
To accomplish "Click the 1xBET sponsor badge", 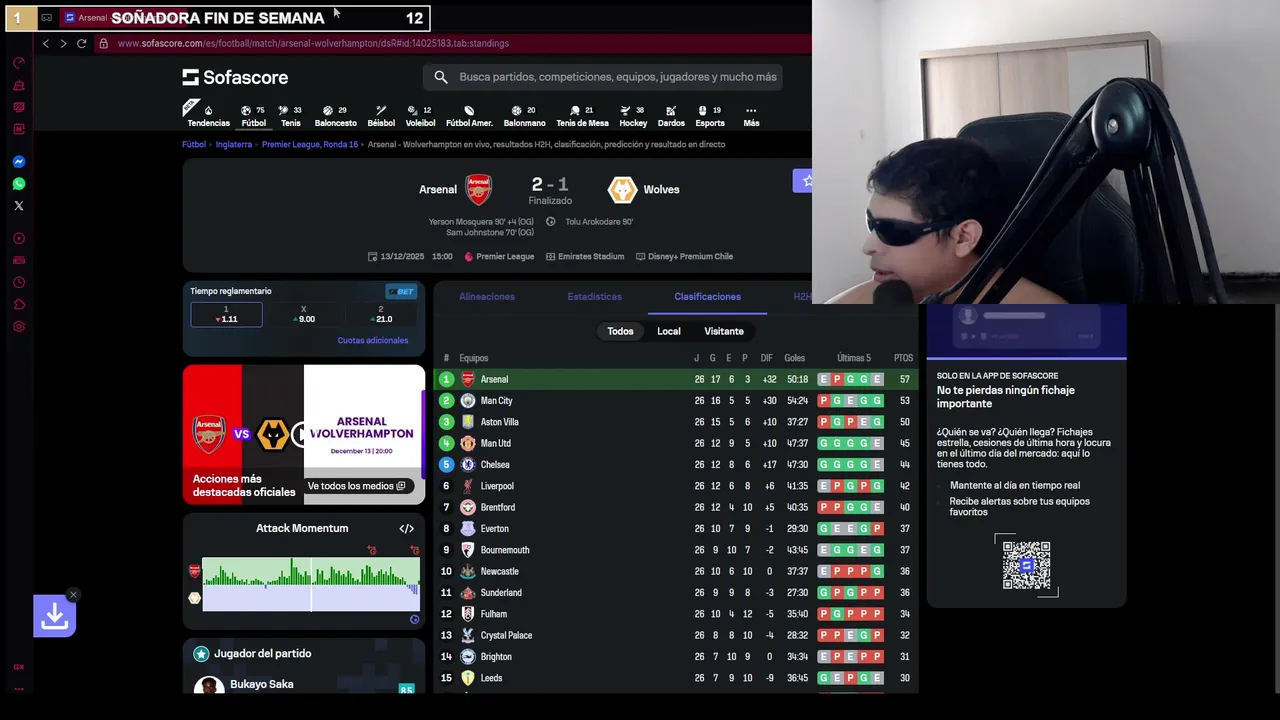I will tap(401, 291).
